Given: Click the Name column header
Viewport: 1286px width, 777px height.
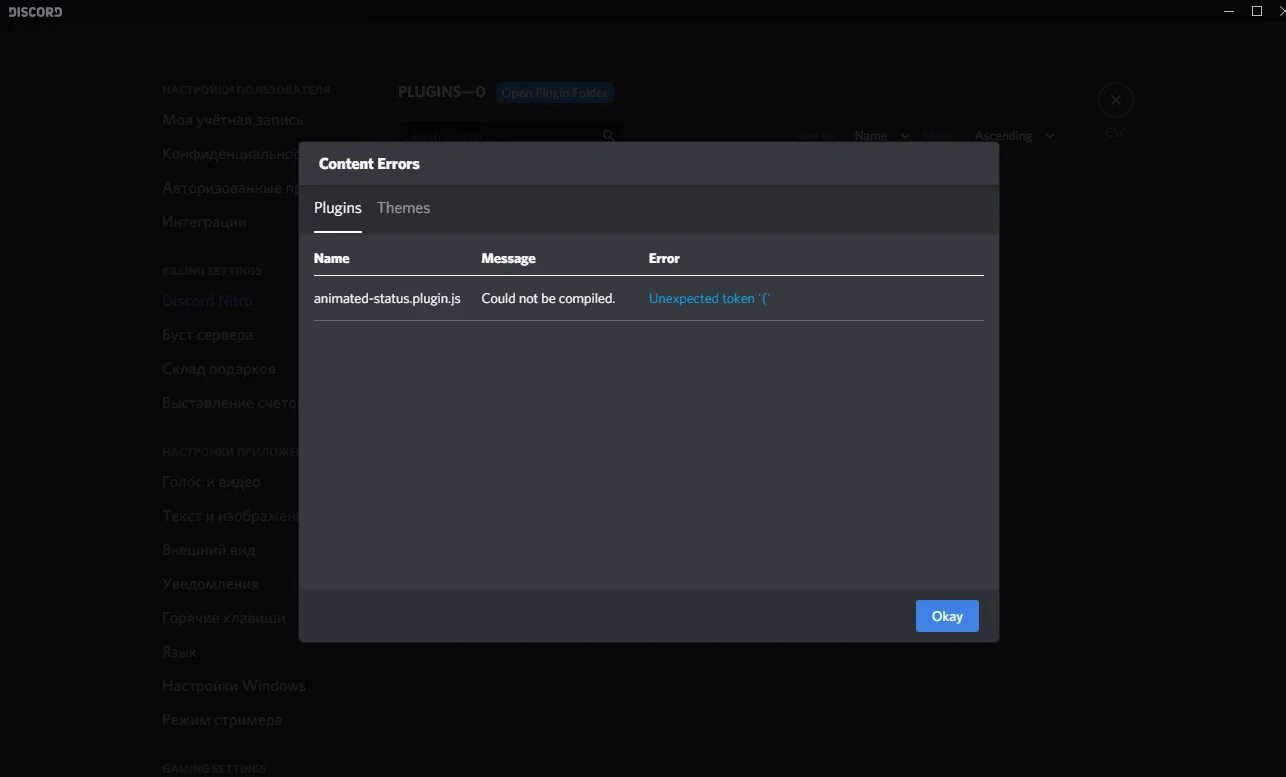Looking at the screenshot, I should (332, 258).
